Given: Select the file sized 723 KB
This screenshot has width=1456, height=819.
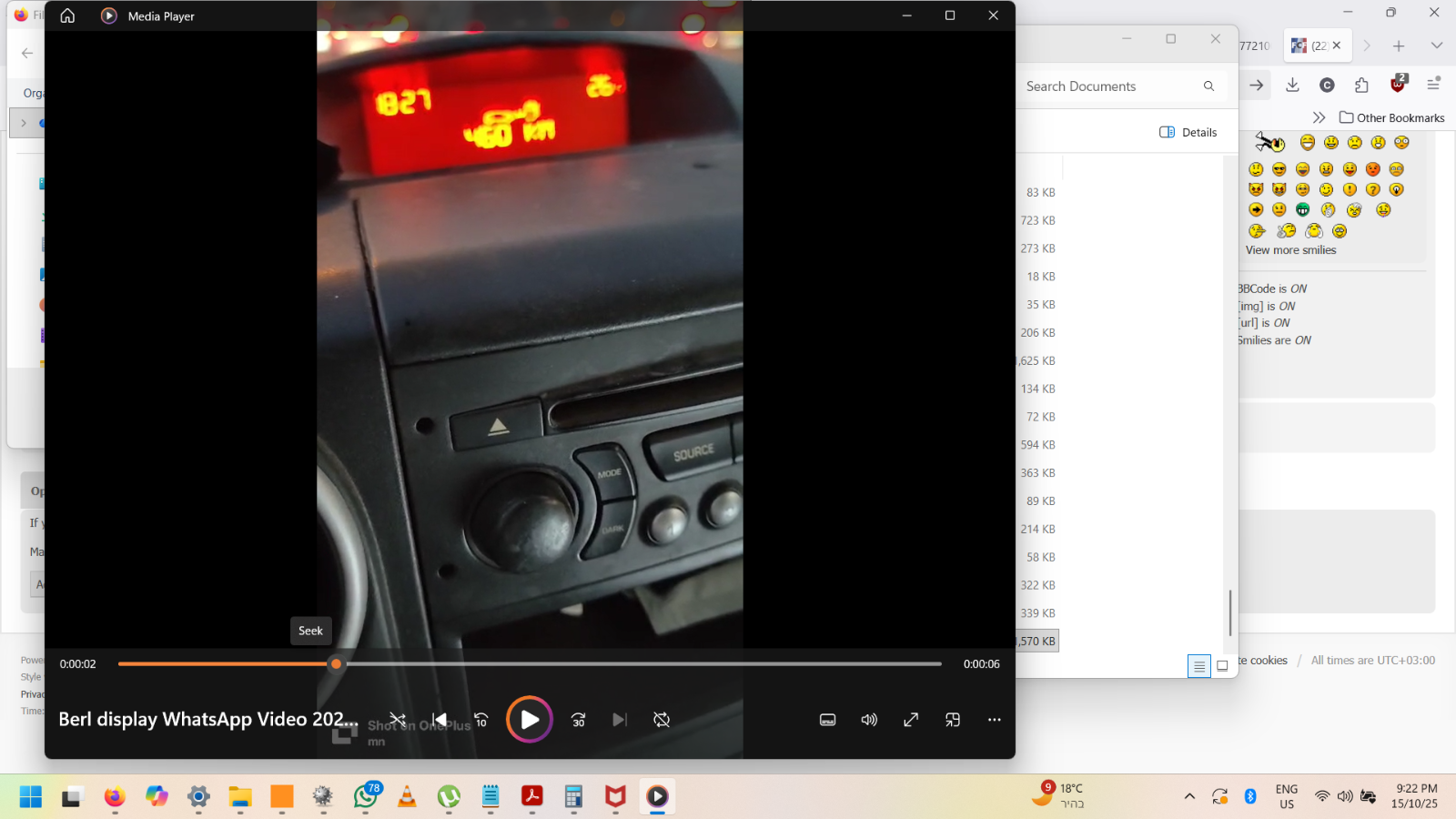Looking at the screenshot, I should 1038,221.
